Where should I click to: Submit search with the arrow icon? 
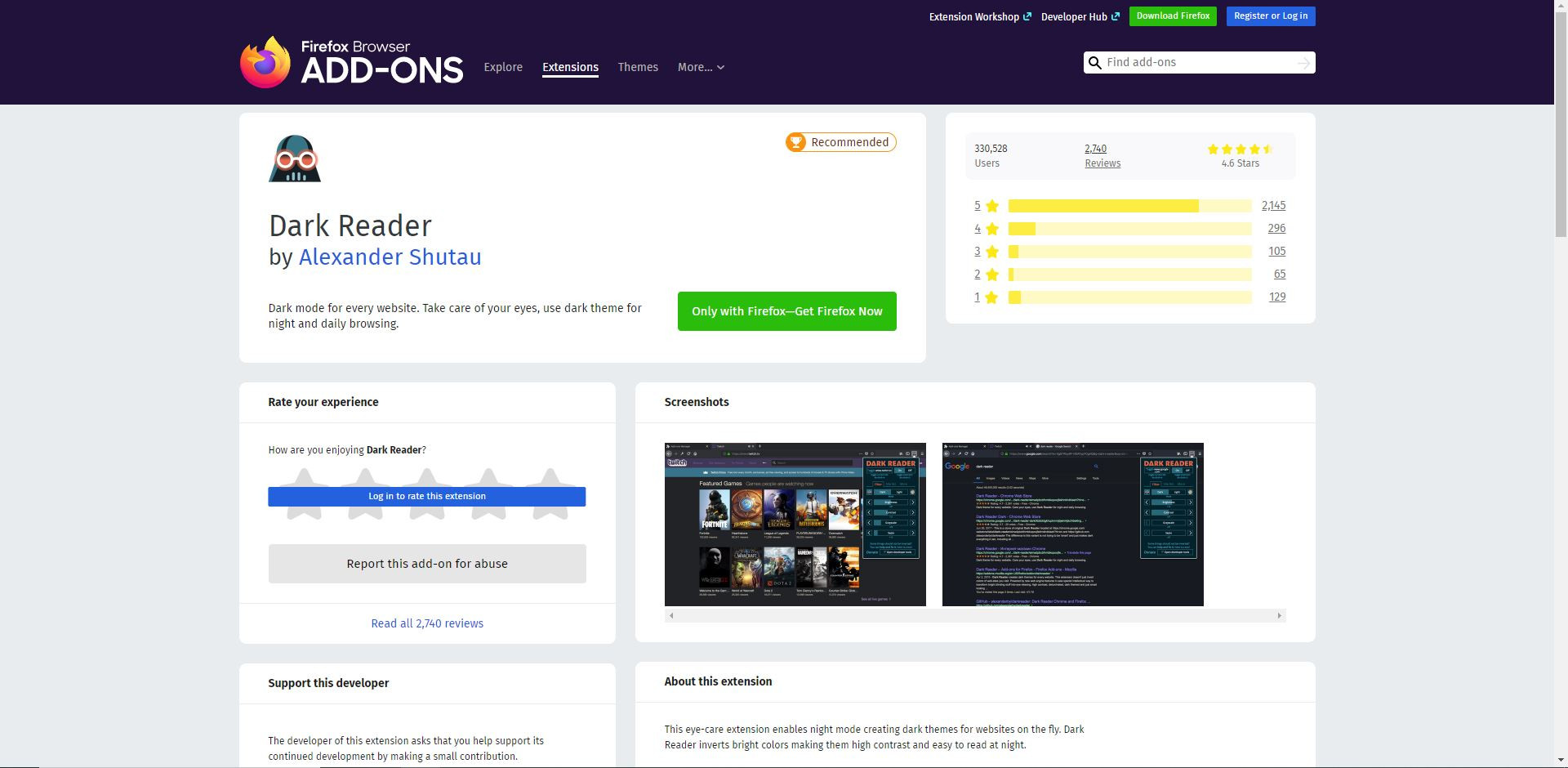coord(1304,63)
